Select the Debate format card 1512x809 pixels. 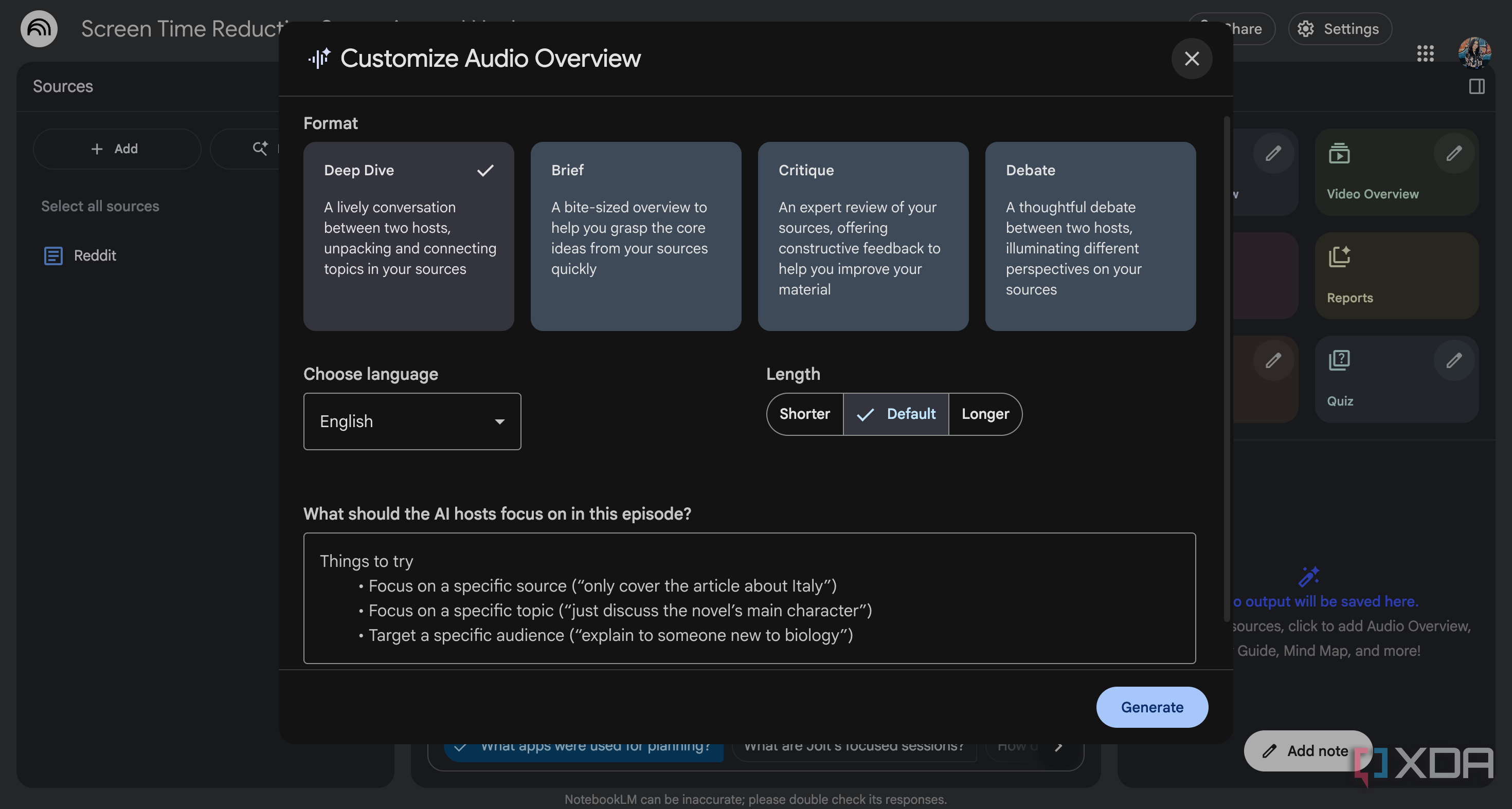tap(1090, 236)
